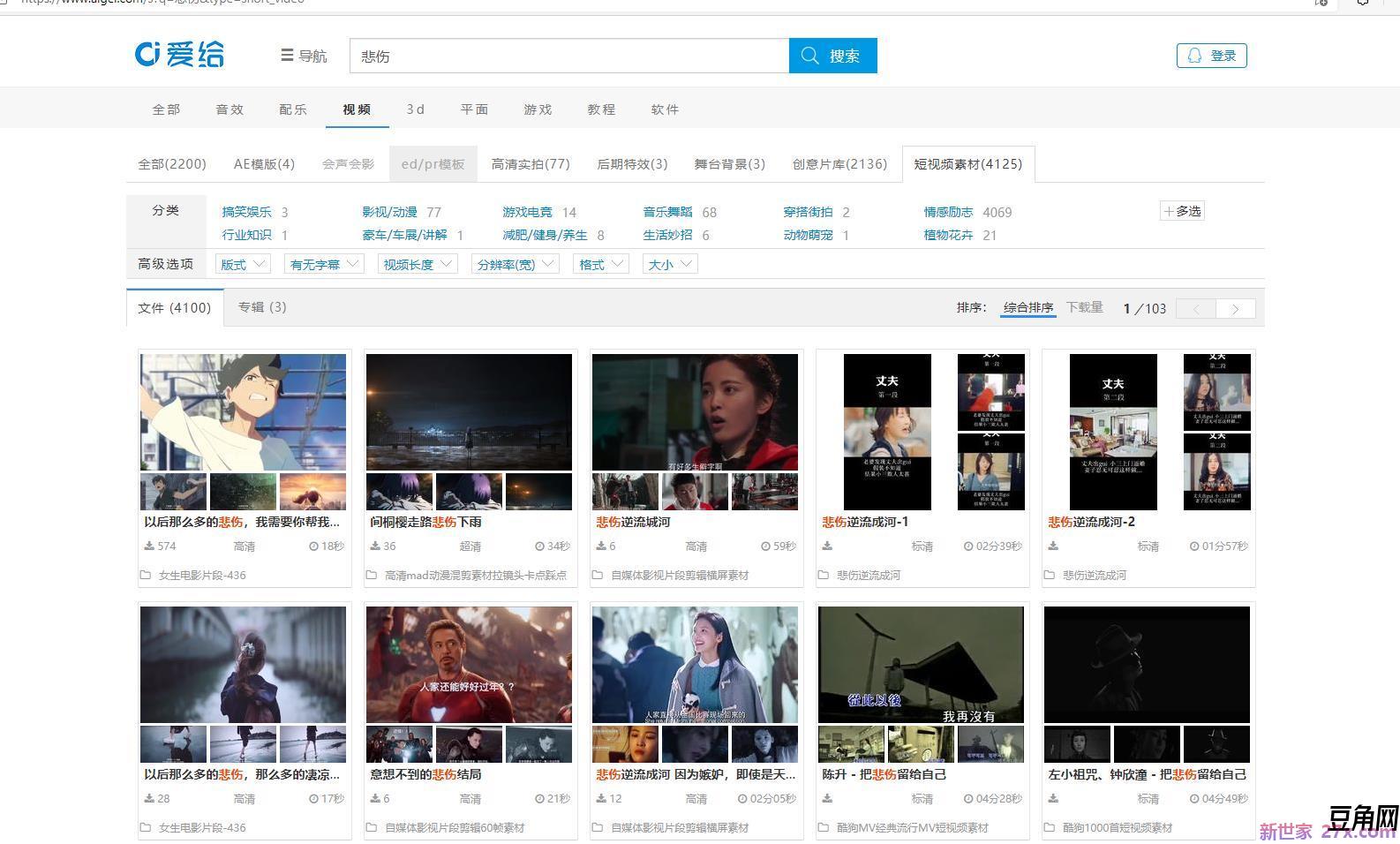The height and width of the screenshot is (844, 1400).
Task: Select the 短视频素材(4125) subcategory
Action: pyautogui.click(x=967, y=164)
